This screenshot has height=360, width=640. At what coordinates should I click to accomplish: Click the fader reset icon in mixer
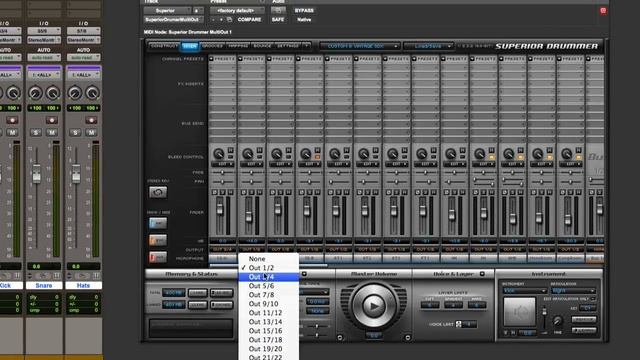pyautogui.click(x=158, y=192)
